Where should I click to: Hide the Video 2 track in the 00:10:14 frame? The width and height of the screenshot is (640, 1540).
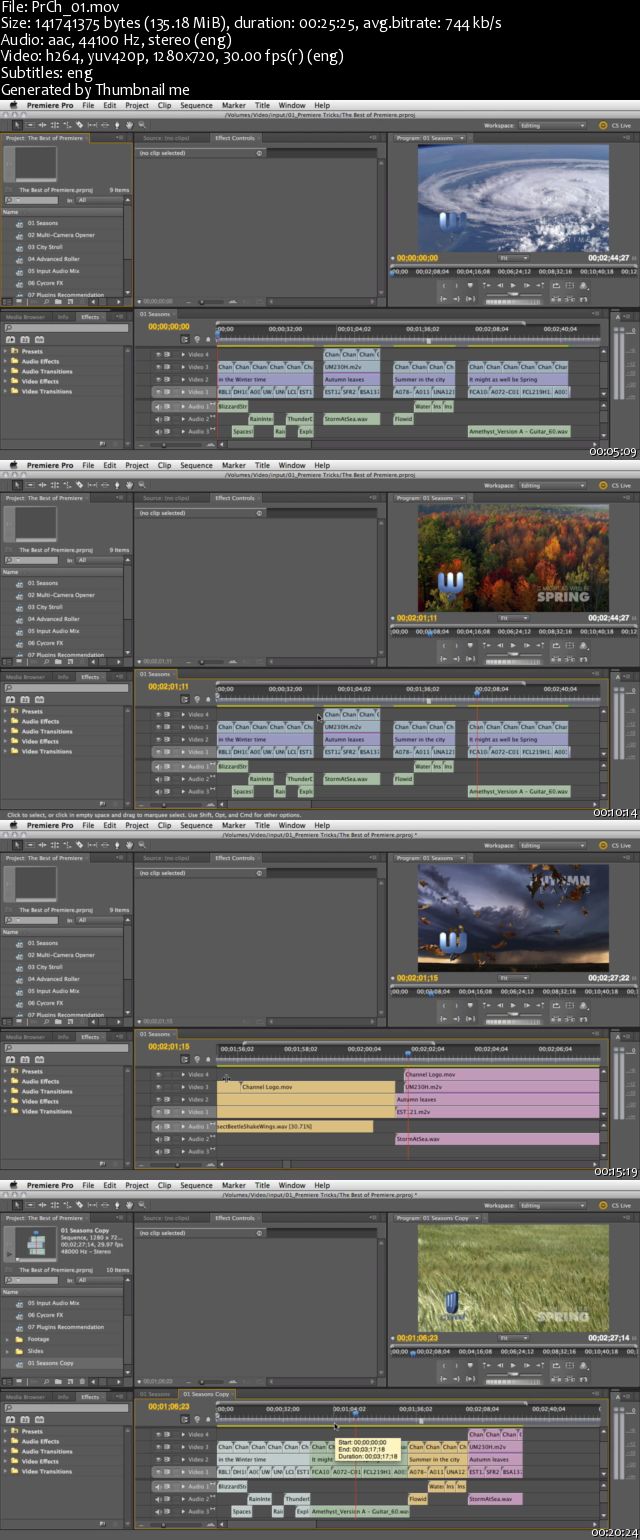coord(158,739)
